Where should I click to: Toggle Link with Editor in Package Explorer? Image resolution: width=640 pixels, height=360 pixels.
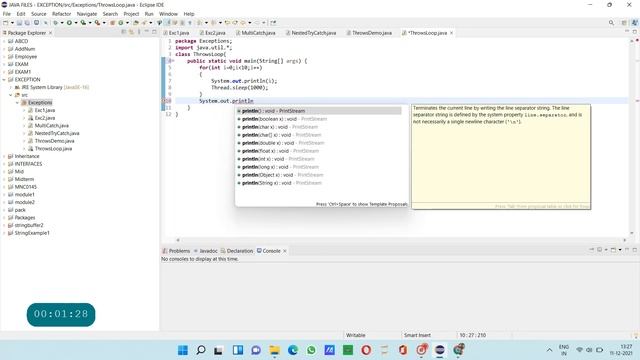coord(131,32)
